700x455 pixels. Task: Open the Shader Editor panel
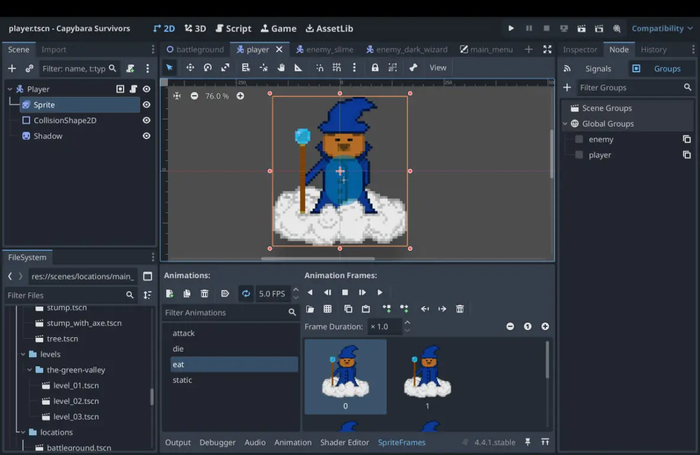point(345,442)
